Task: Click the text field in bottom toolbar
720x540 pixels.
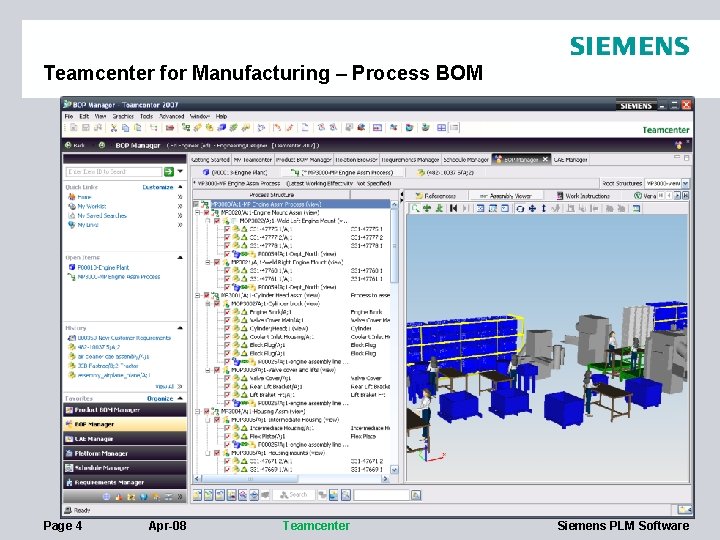Action: coord(381,495)
